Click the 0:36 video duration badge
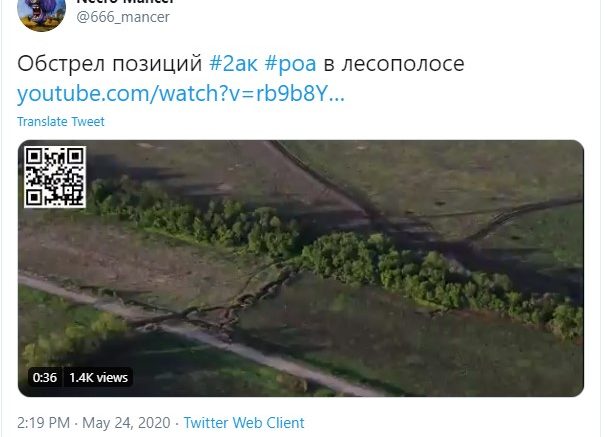 tap(45, 377)
